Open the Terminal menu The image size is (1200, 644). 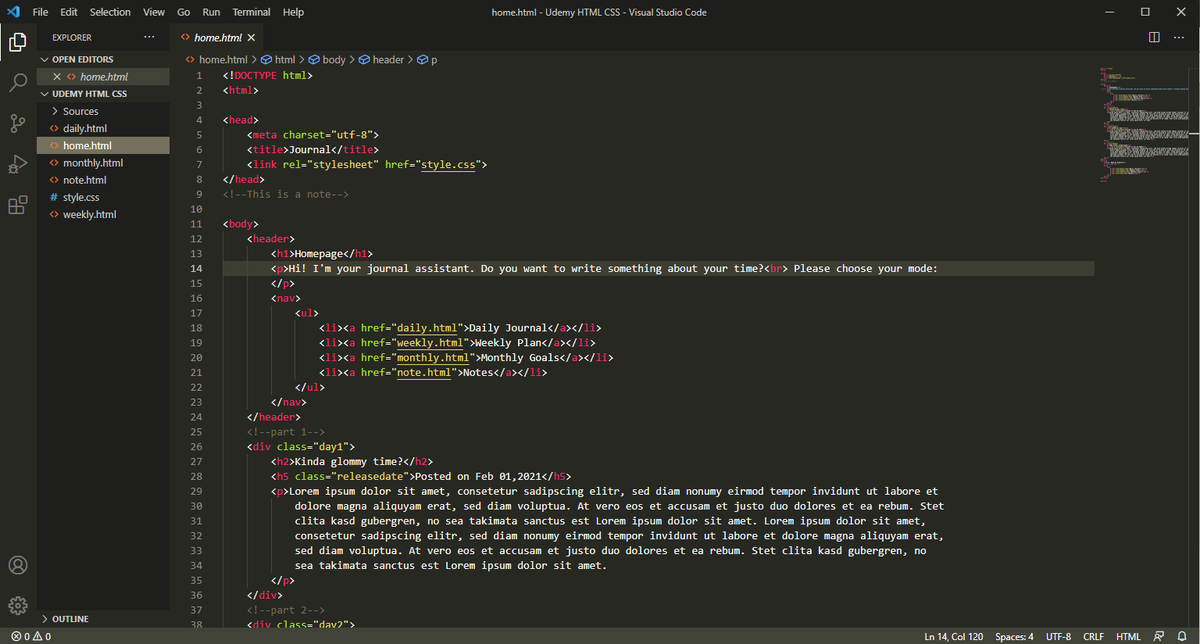pos(252,12)
